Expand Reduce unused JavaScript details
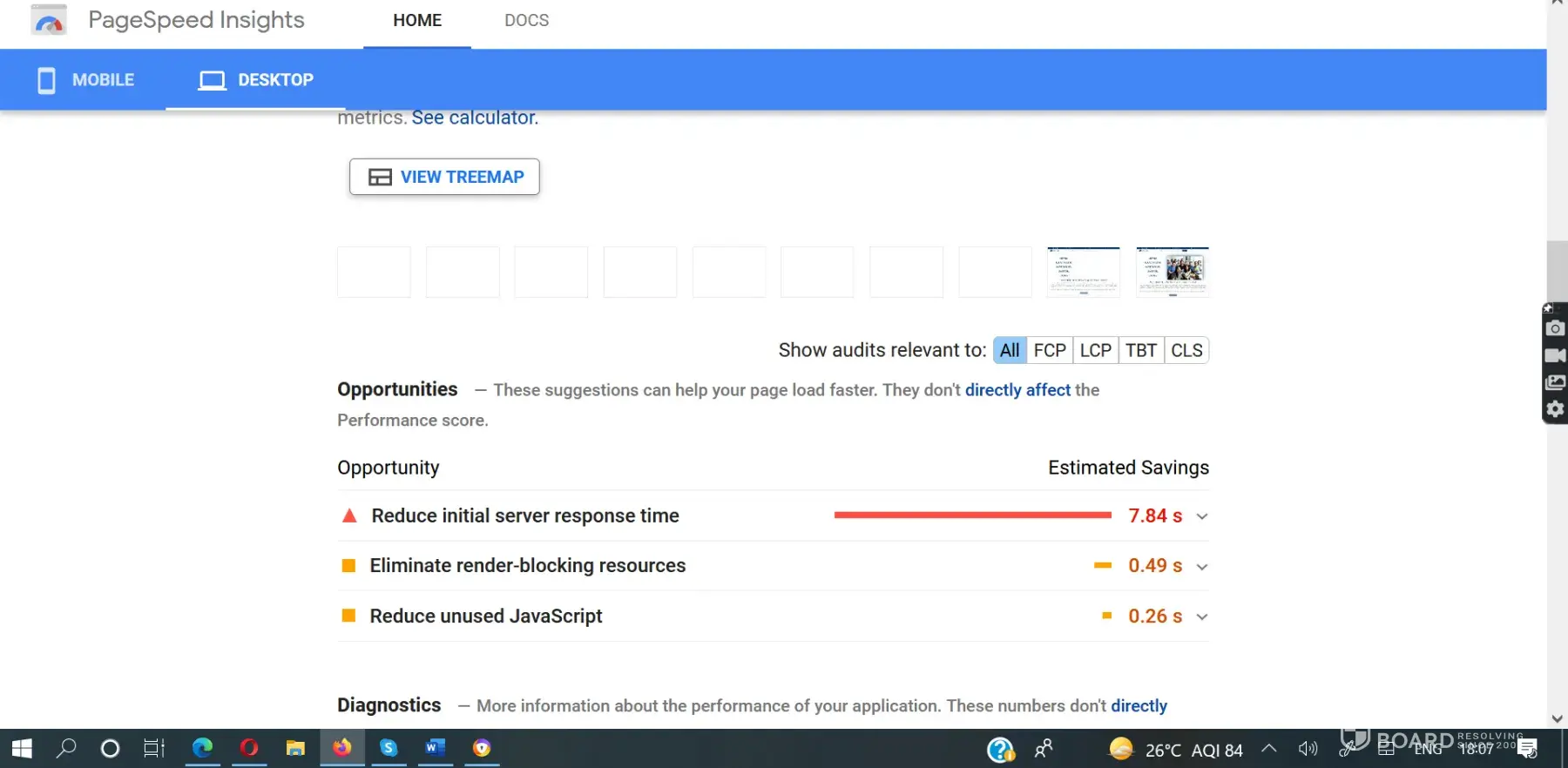The height and width of the screenshot is (768, 1568). [1202, 616]
